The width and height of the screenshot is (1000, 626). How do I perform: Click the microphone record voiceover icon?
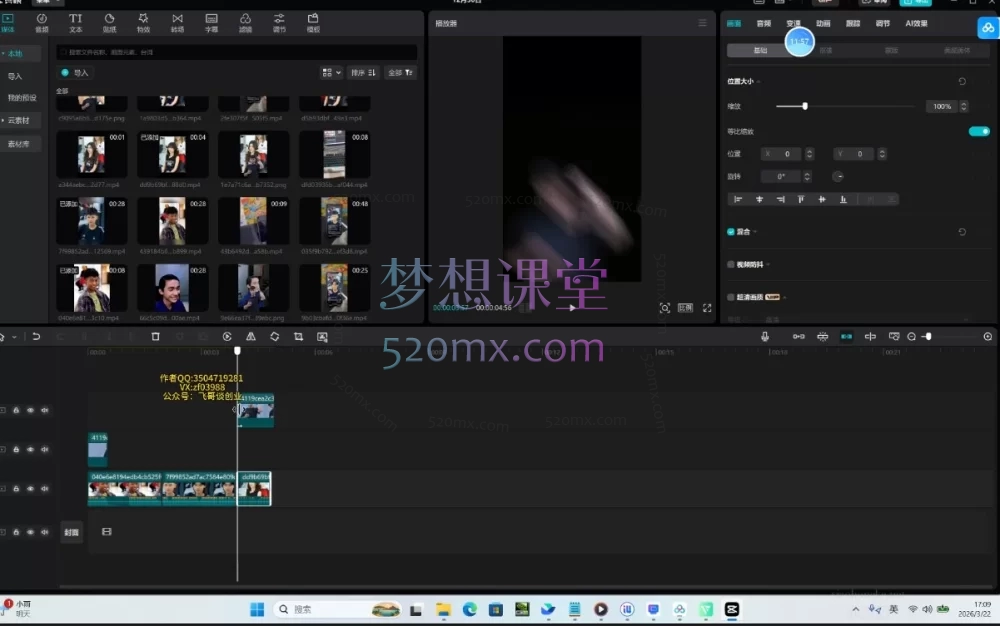point(765,337)
